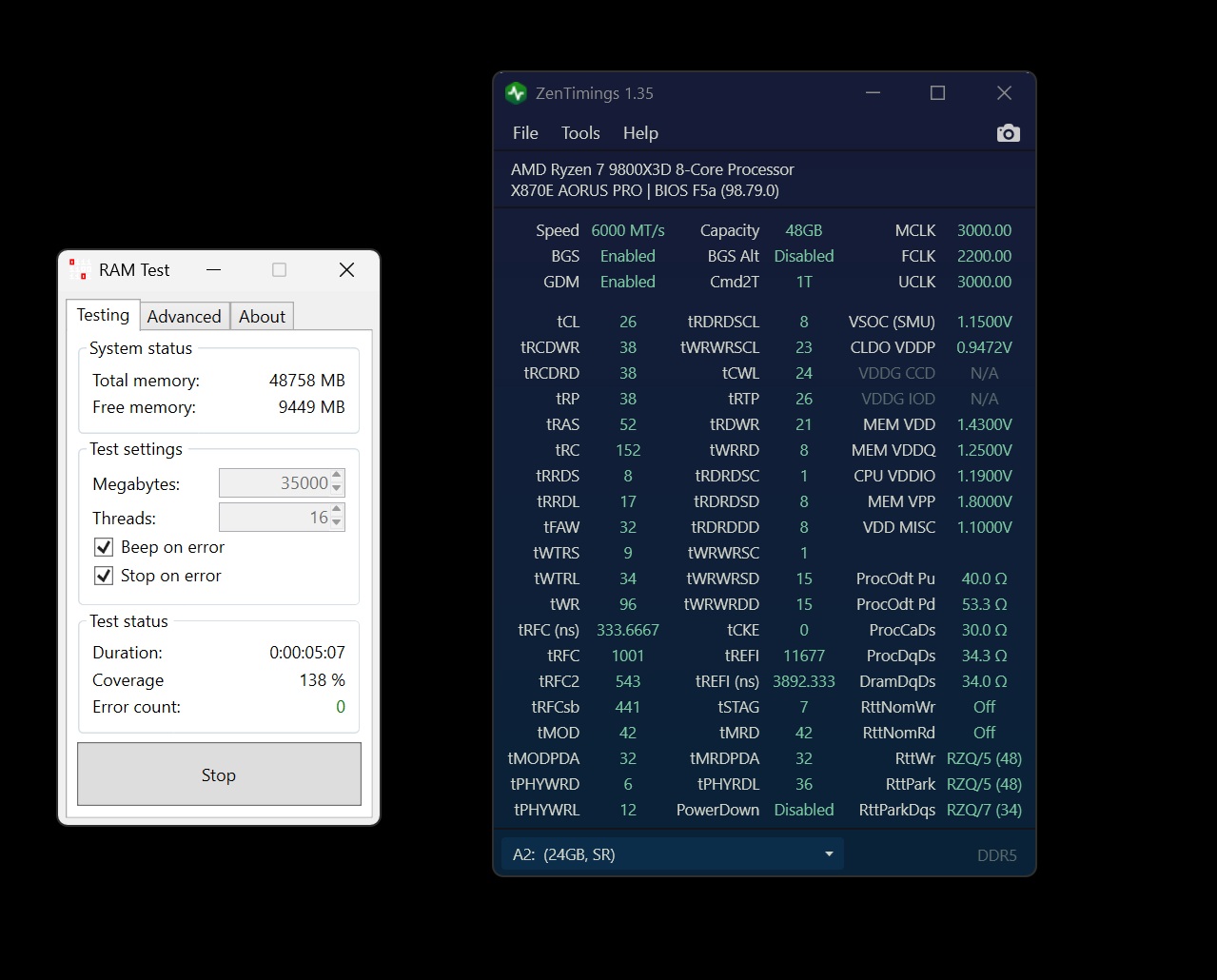1217x980 pixels.
Task: Click the ProcOdt Pu 40.0 Ω value
Action: pos(984,578)
